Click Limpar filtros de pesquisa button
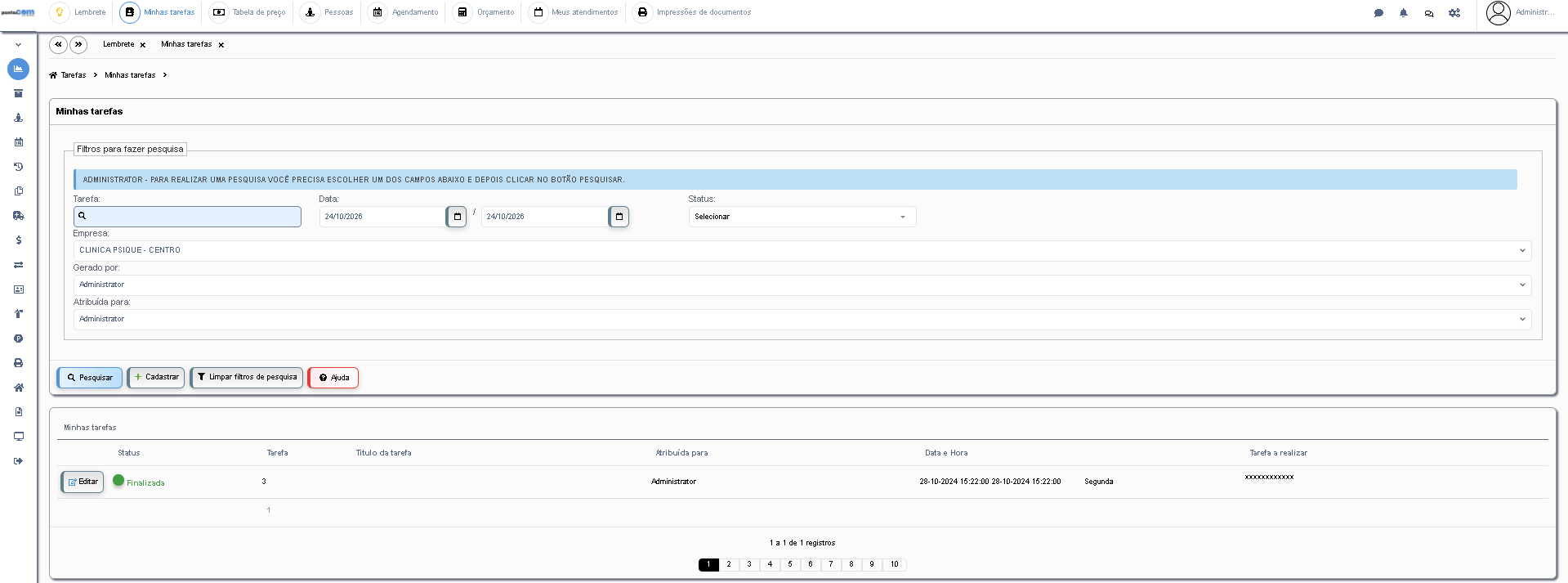Viewport: 1568px width, 583px height. point(247,378)
